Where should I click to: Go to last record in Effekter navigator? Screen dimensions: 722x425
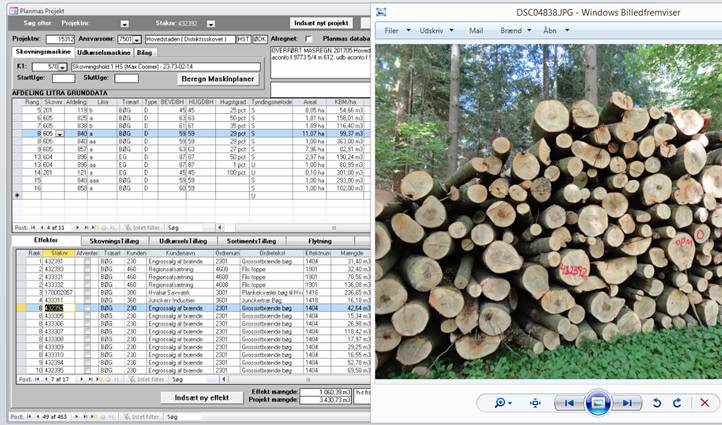pyautogui.click(x=90, y=379)
